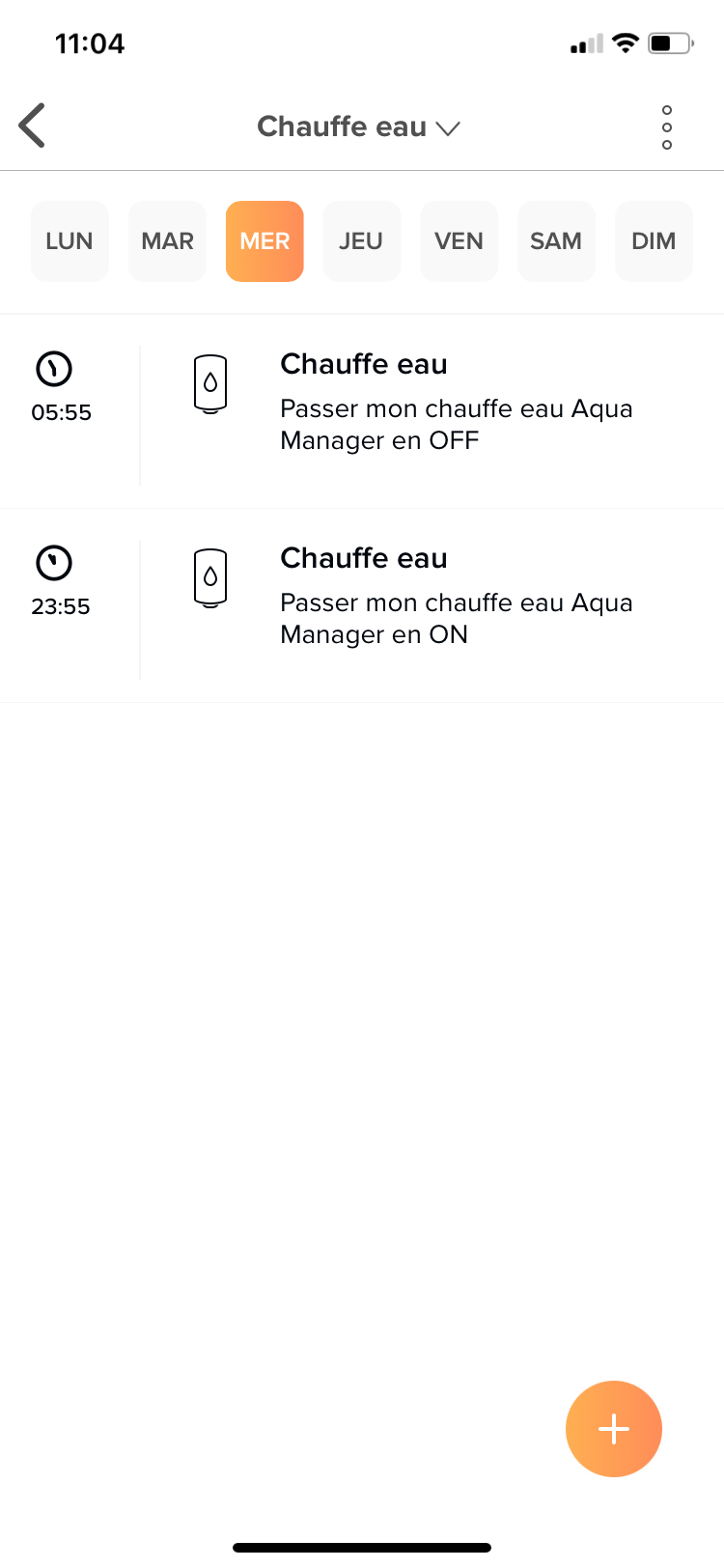The width and height of the screenshot is (724, 1568).
Task: Tap the orange plus add button
Action: point(614,1429)
